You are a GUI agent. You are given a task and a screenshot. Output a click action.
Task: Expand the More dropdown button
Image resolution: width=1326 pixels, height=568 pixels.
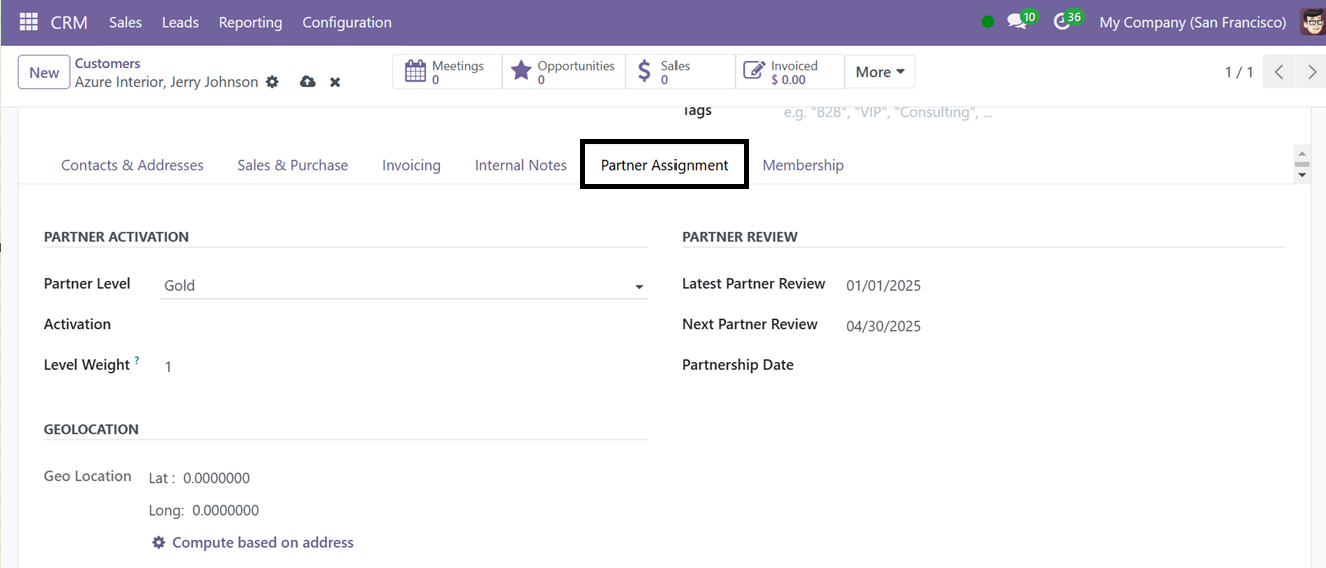[880, 72]
